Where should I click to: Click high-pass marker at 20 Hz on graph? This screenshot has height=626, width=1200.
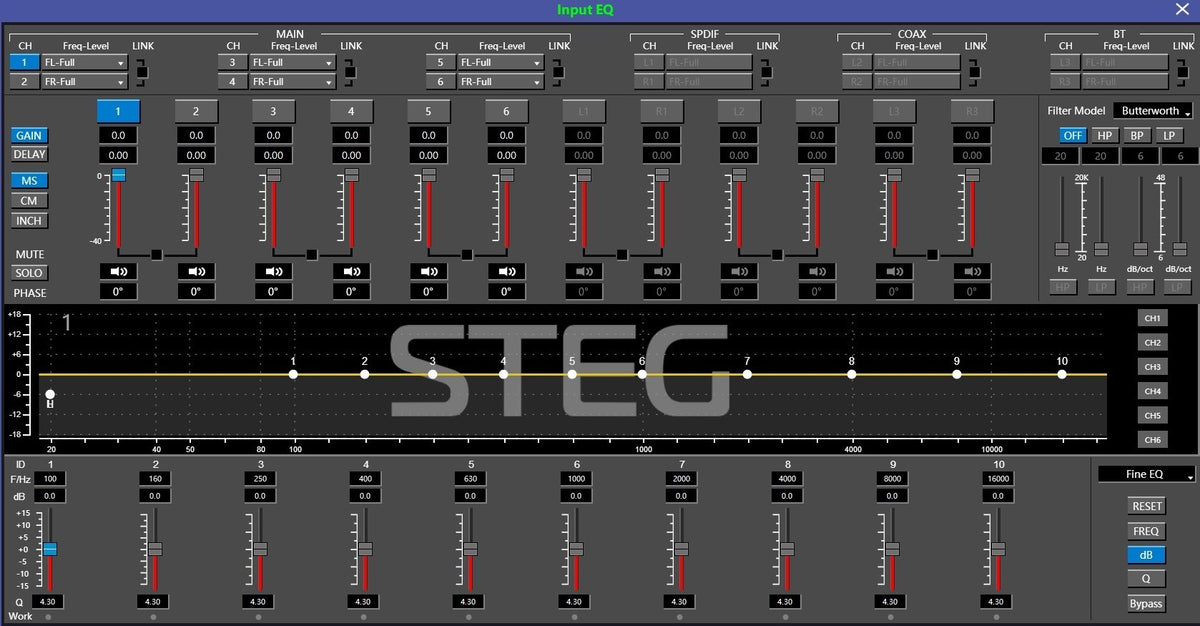[x=50, y=395]
